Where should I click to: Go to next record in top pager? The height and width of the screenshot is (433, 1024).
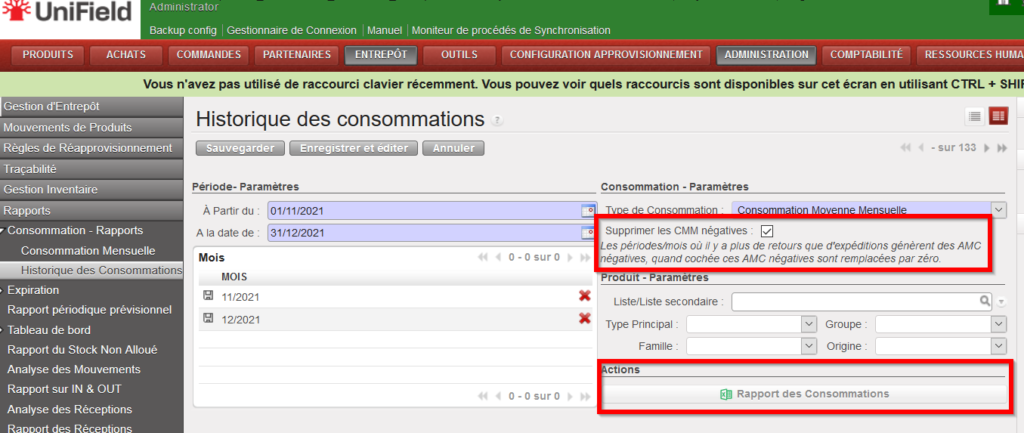click(x=987, y=148)
